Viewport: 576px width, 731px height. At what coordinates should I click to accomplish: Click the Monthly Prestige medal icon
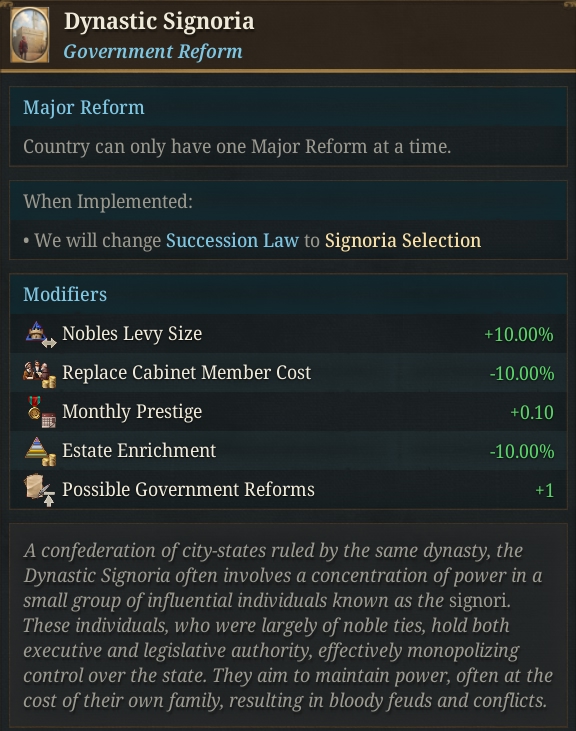(41, 412)
